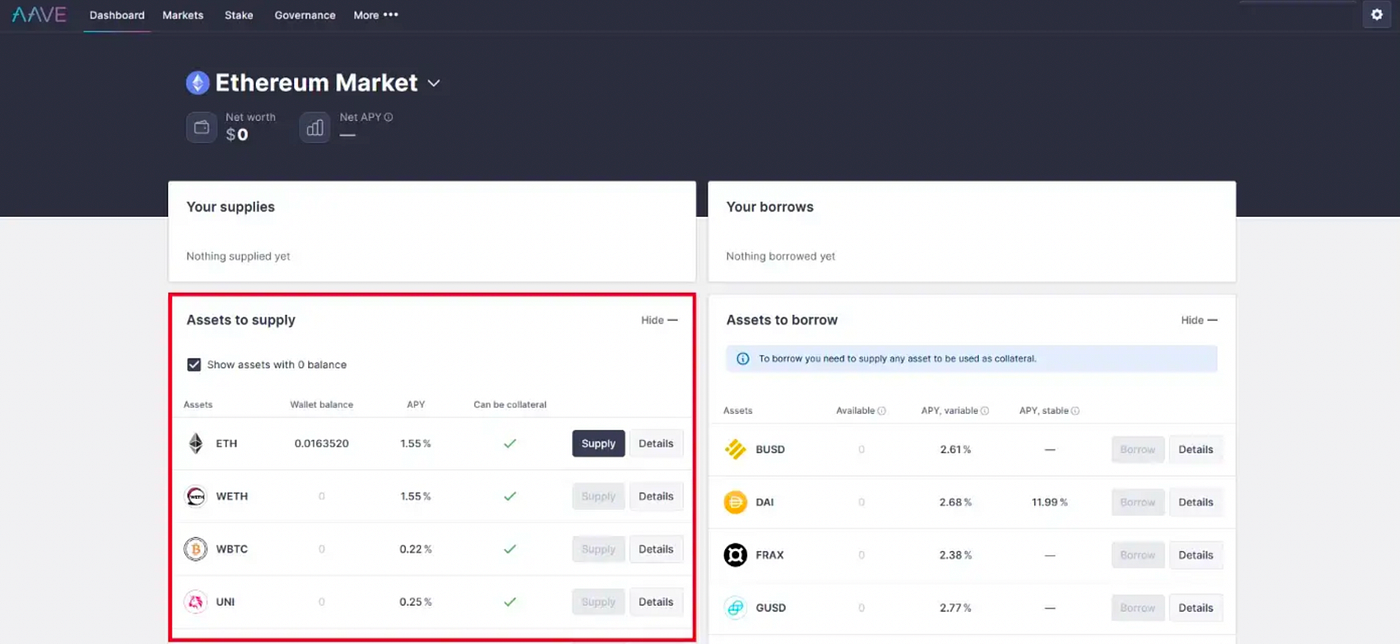The height and width of the screenshot is (644, 1400).
Task: Click the ETH token icon
Action: 196,443
